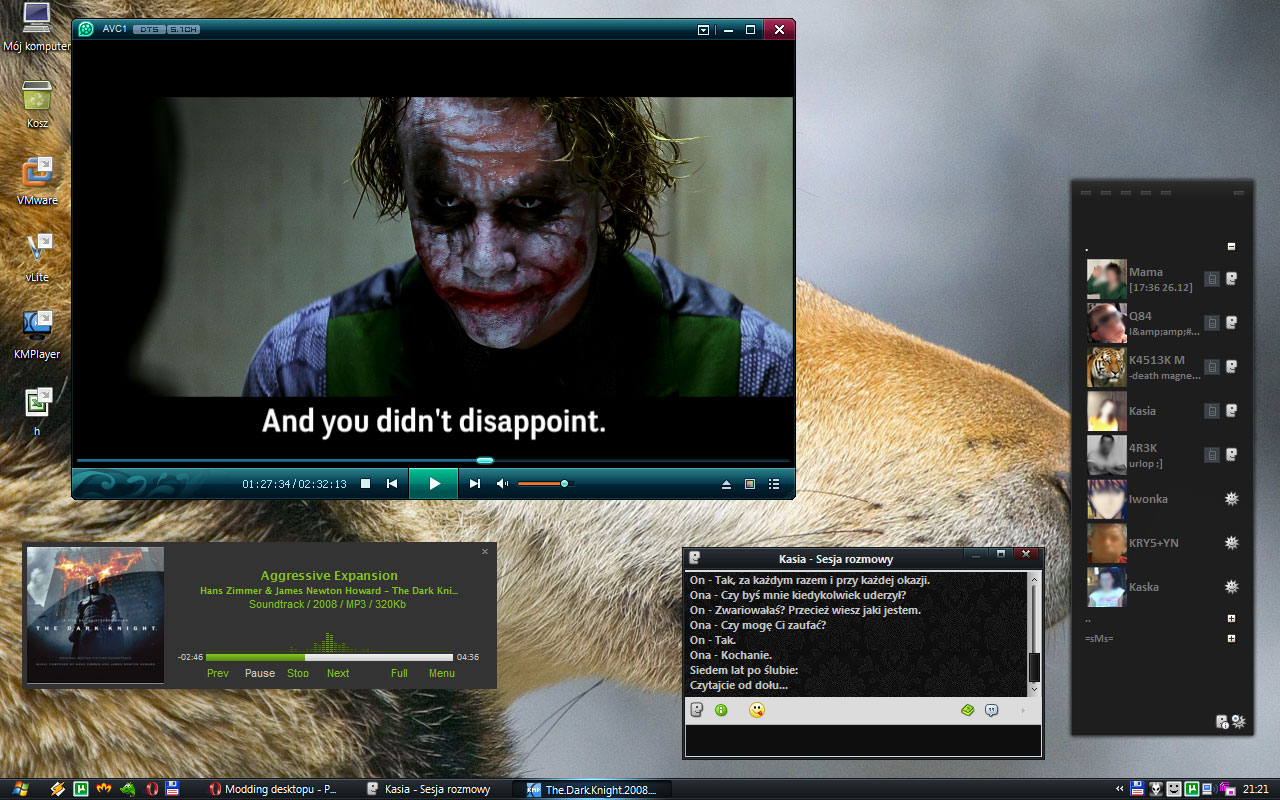Mute the KMPlayer speaker icon
This screenshot has height=800, width=1280.
pos(502,484)
